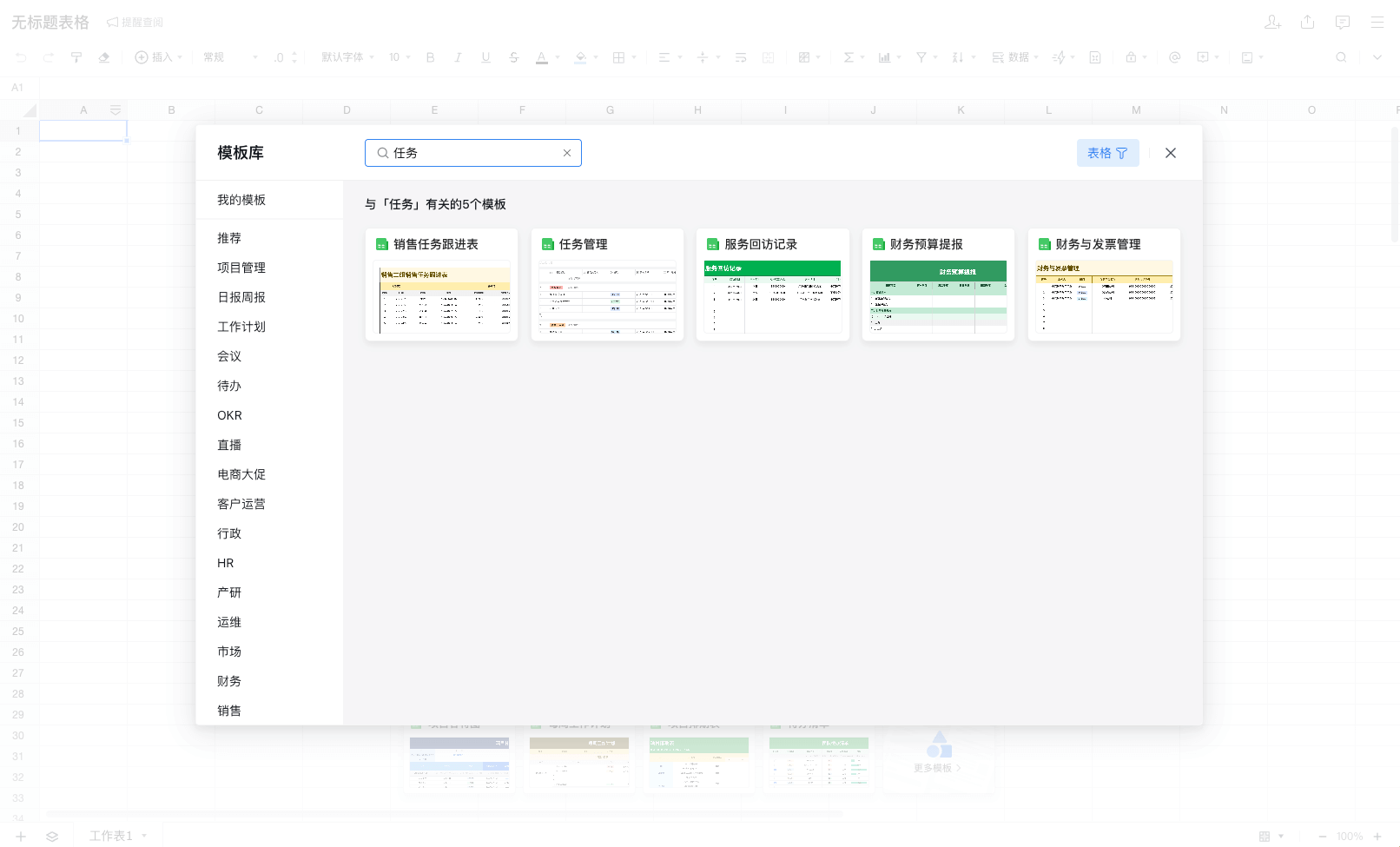Go to 我的模板 in sidebar
This screenshot has width=1400, height=847.
(x=241, y=200)
